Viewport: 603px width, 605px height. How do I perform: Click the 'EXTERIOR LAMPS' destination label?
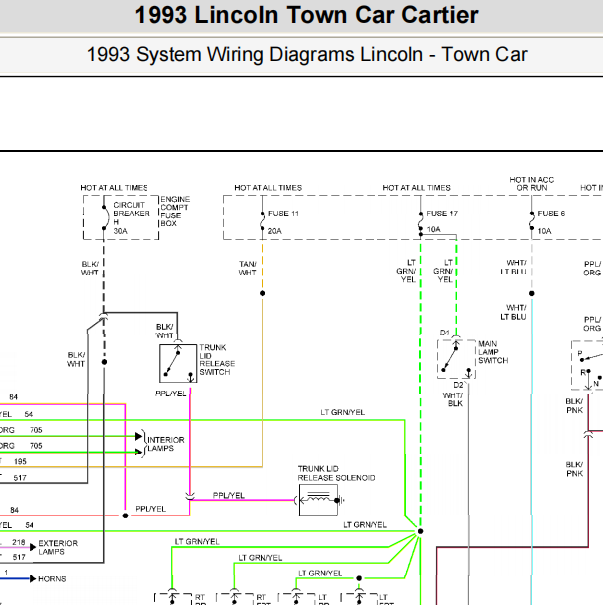(58, 547)
